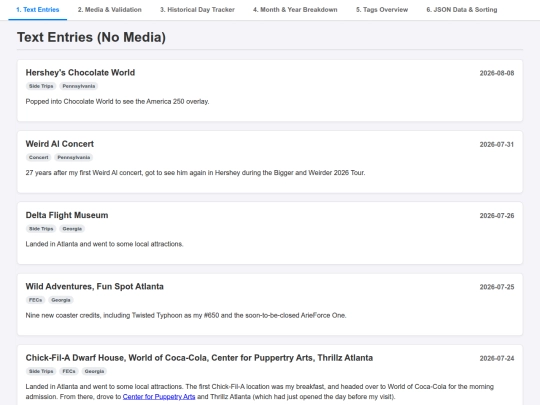Click the Delta Flight Museum entry title

pos(67,215)
